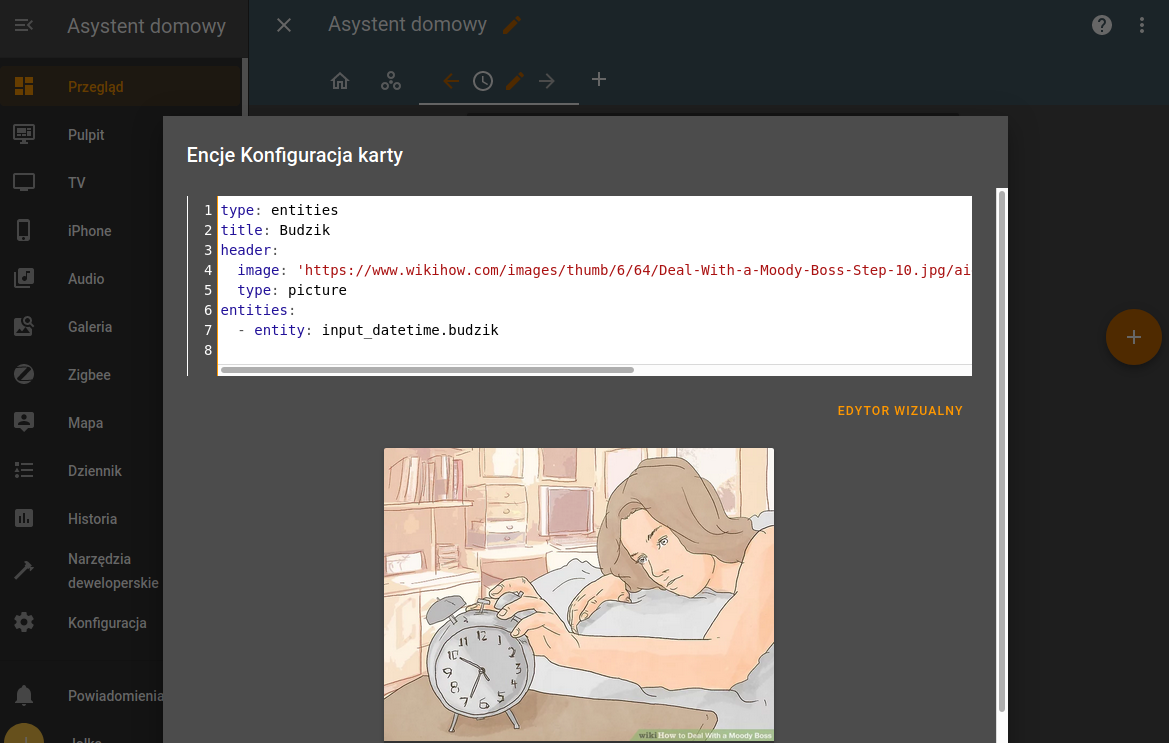Click the 'type: picture' line
The image size is (1169, 743).
tap(292, 290)
